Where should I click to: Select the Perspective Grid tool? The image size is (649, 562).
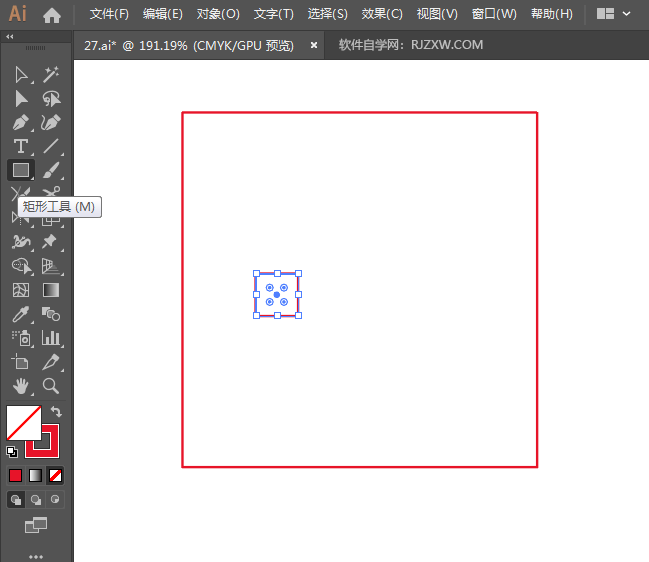51,266
